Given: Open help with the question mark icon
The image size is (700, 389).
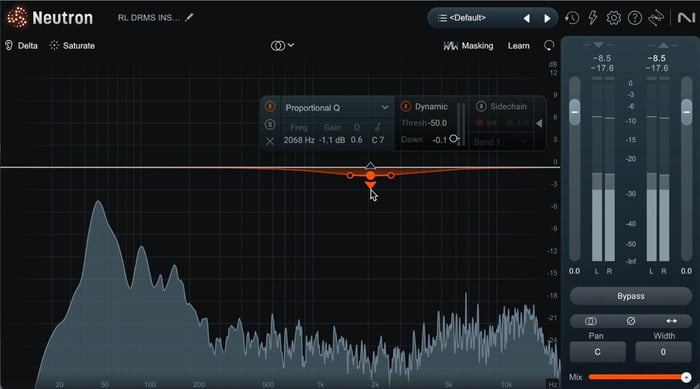Looking at the screenshot, I should (x=634, y=18).
